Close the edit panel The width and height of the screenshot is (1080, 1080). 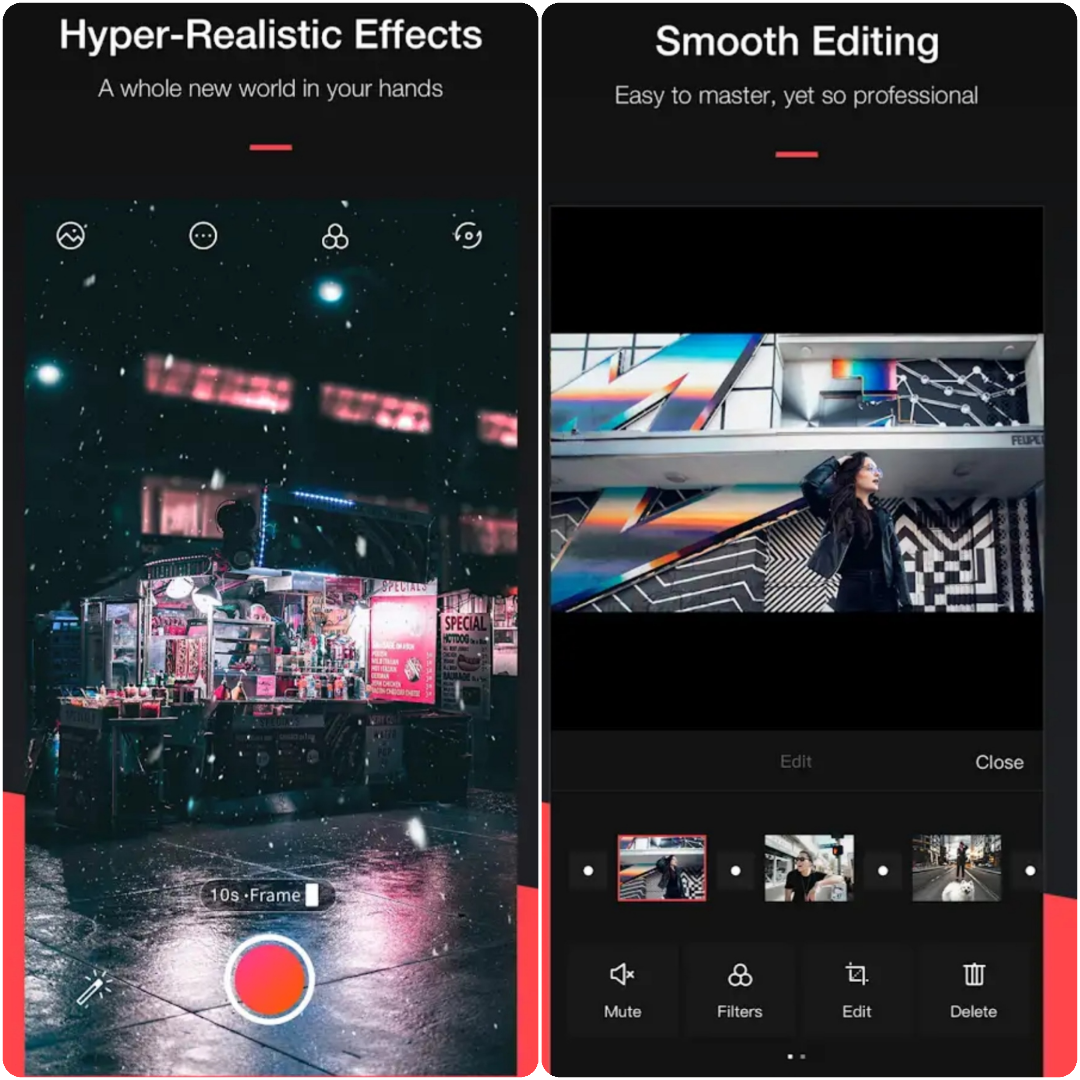pyautogui.click(x=998, y=762)
